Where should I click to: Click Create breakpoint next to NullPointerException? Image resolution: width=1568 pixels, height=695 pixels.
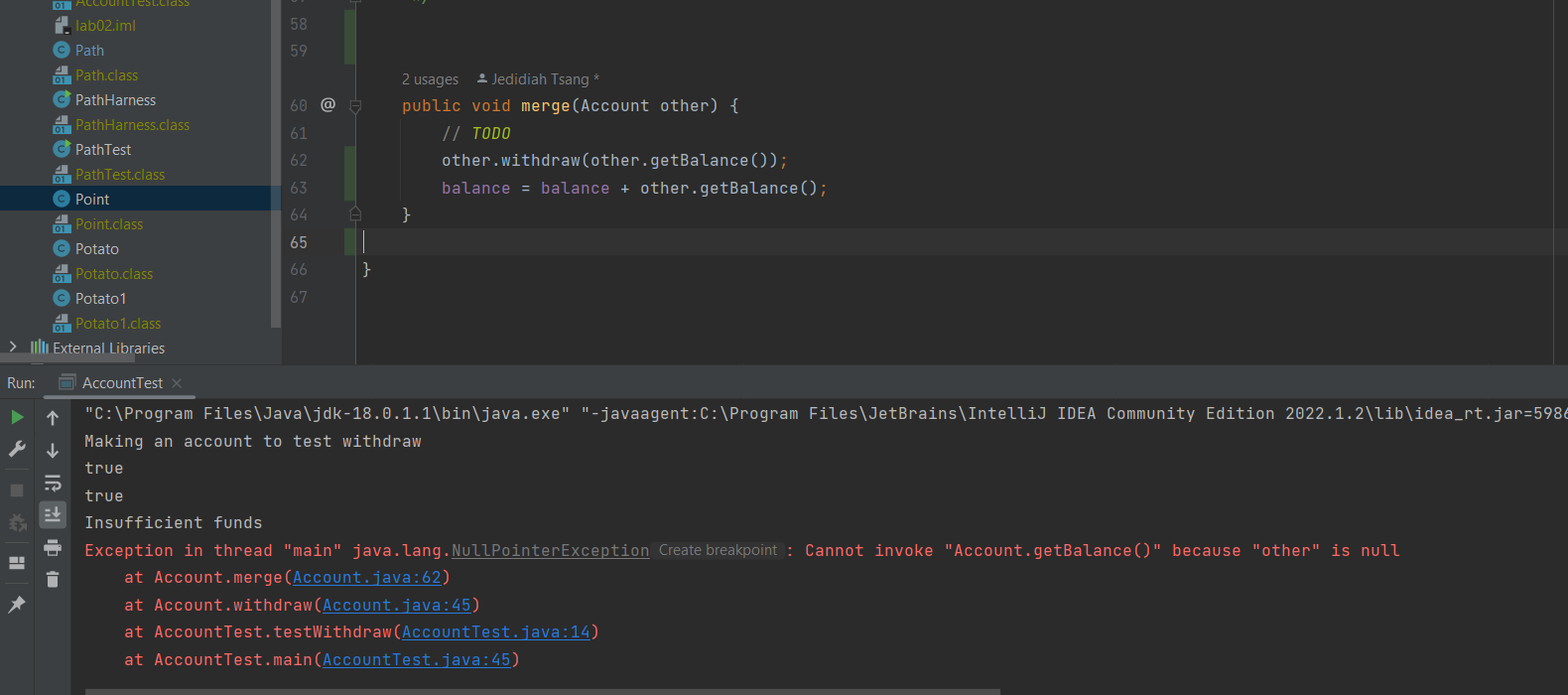point(718,550)
